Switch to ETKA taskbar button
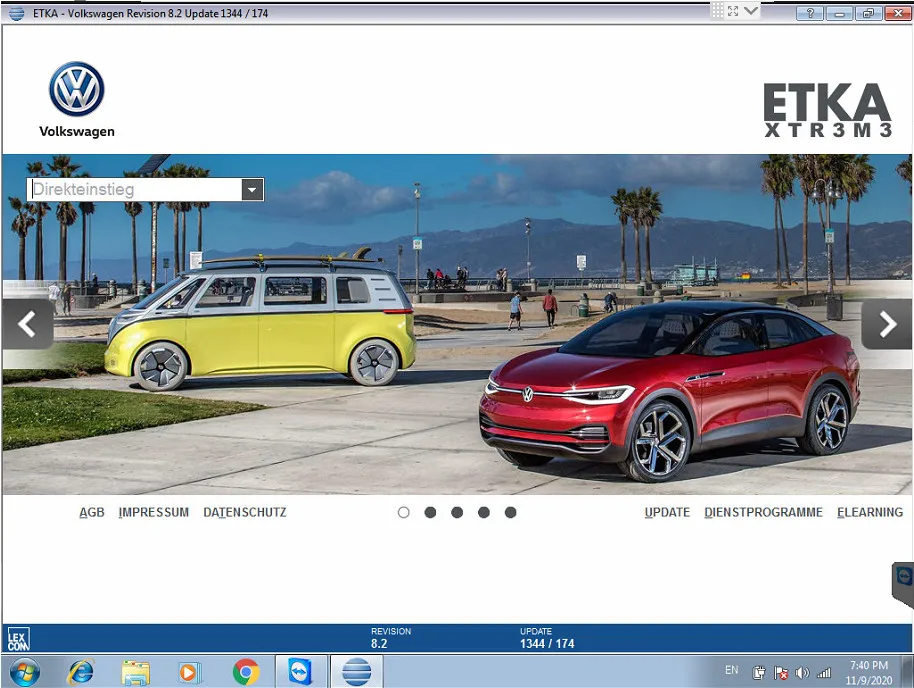914x688 pixels. point(357,672)
